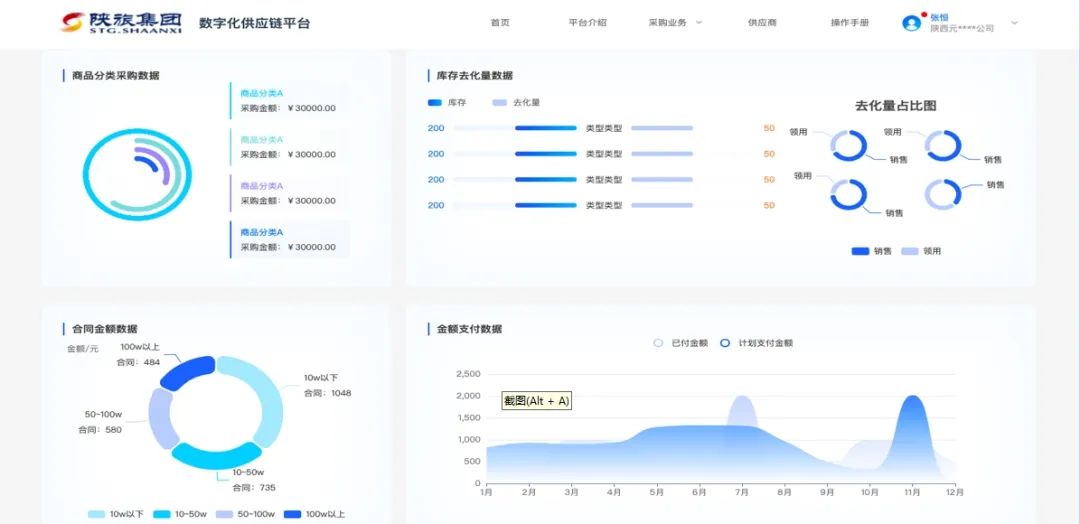Click the 50~100w legend color swatch
The width and height of the screenshot is (1080, 524).
tap(224, 514)
